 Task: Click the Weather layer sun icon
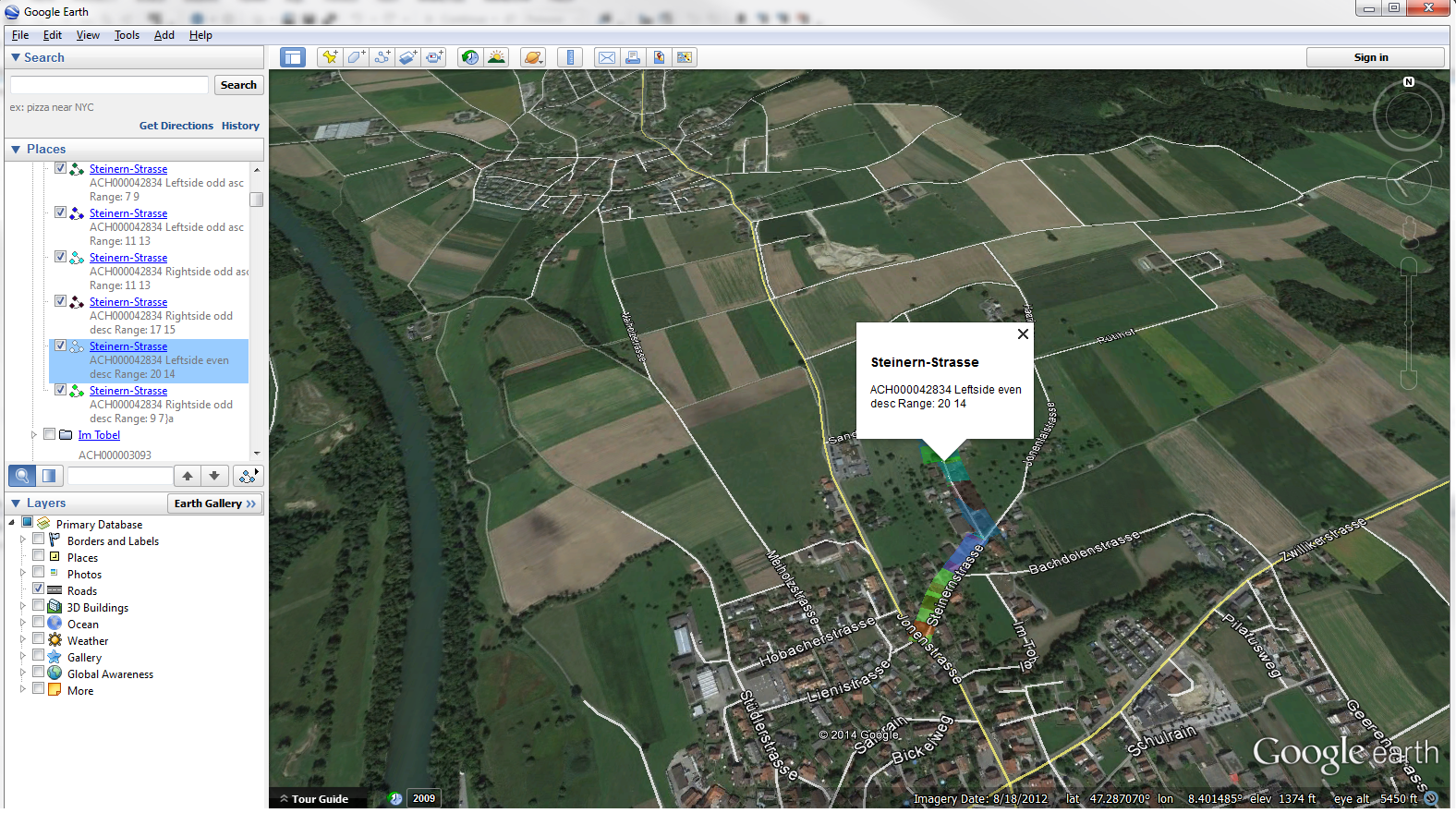click(x=55, y=640)
